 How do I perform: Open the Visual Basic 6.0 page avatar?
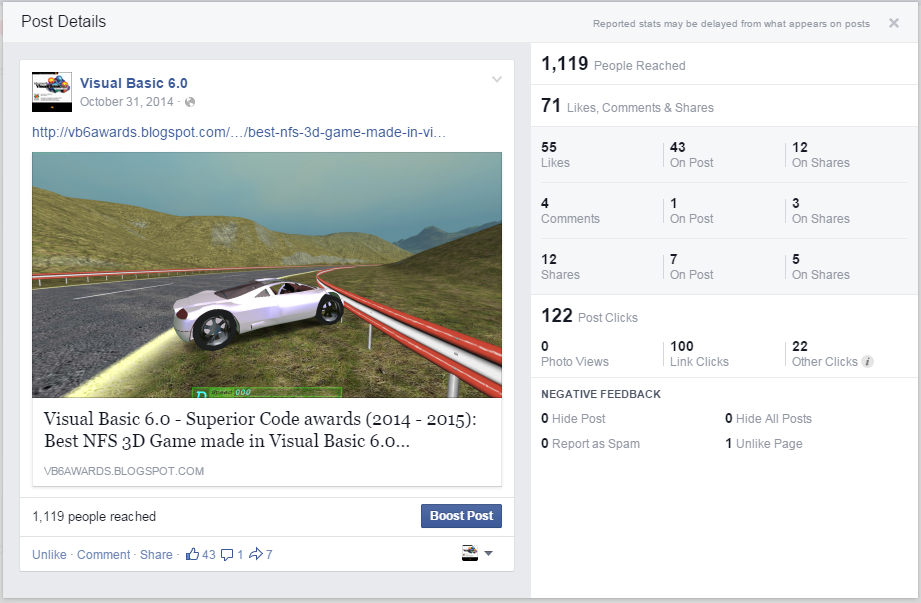pos(52,92)
